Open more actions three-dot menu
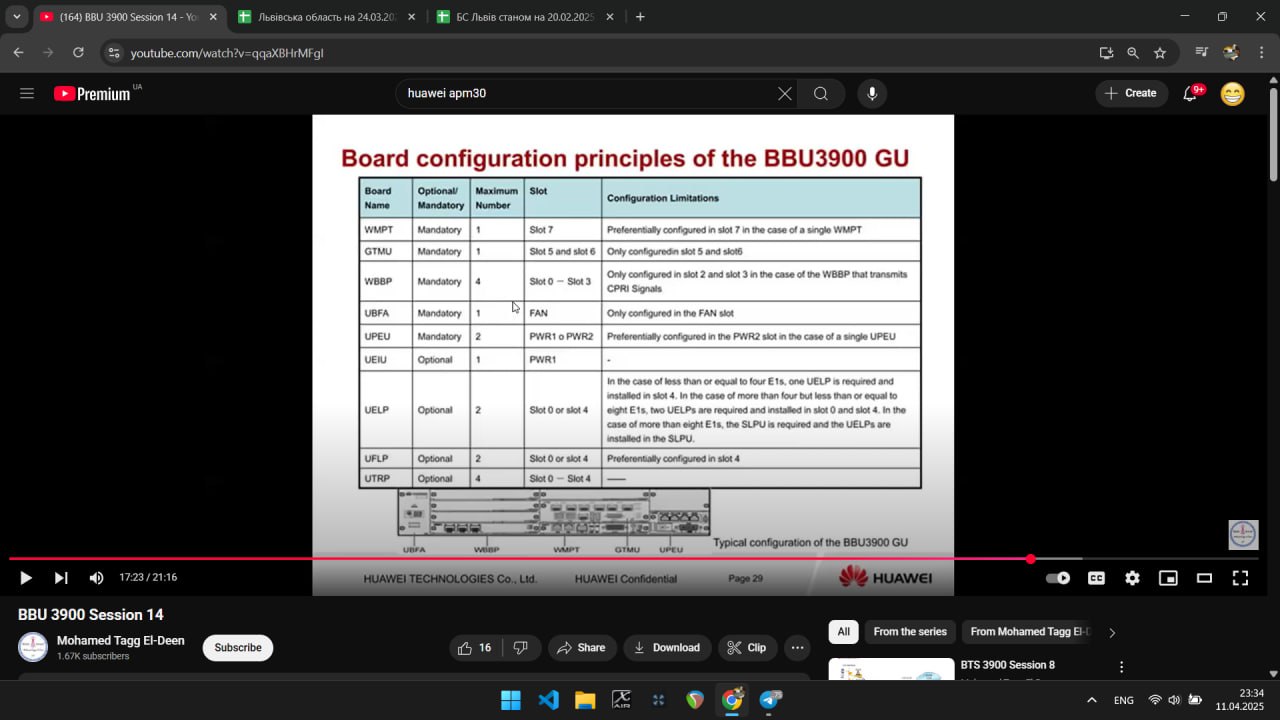Image resolution: width=1280 pixels, height=720 pixels. pos(797,648)
